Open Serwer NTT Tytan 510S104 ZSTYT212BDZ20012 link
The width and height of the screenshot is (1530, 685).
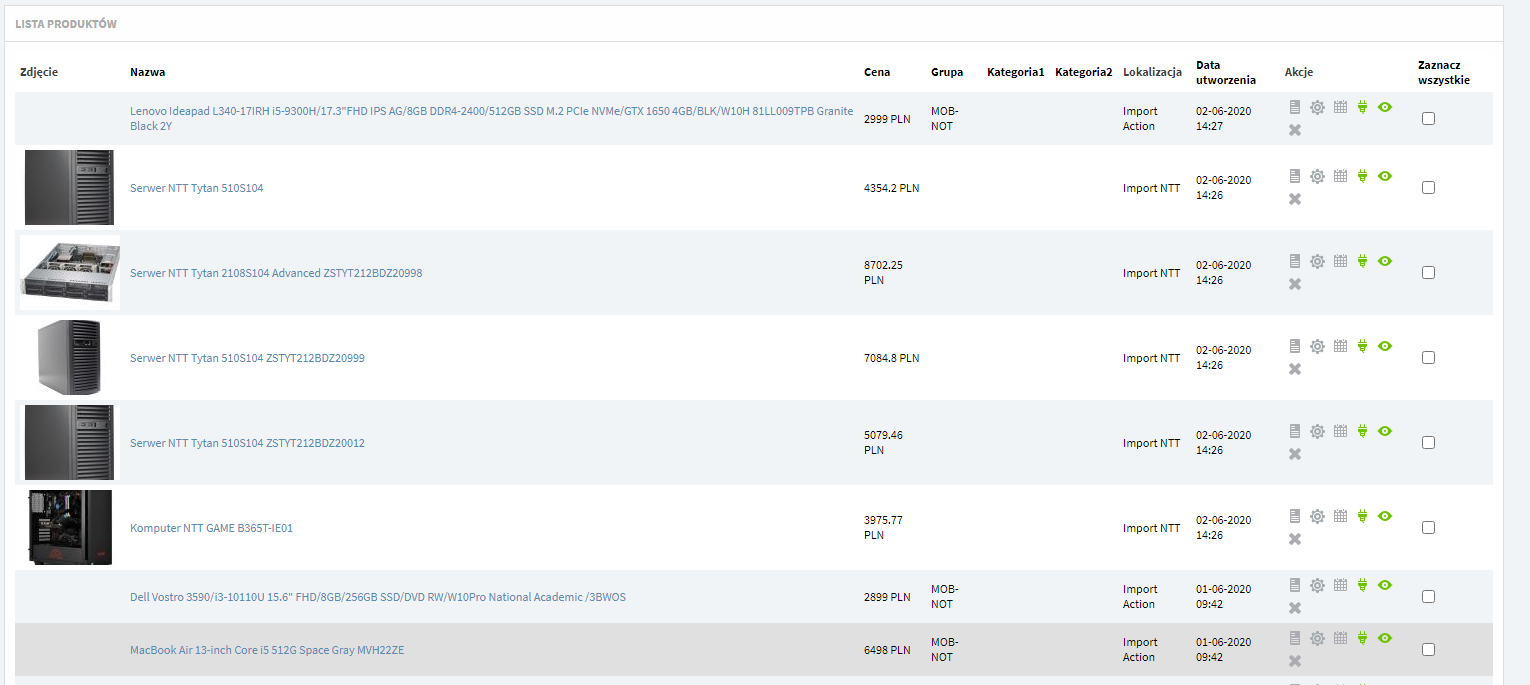click(247, 443)
